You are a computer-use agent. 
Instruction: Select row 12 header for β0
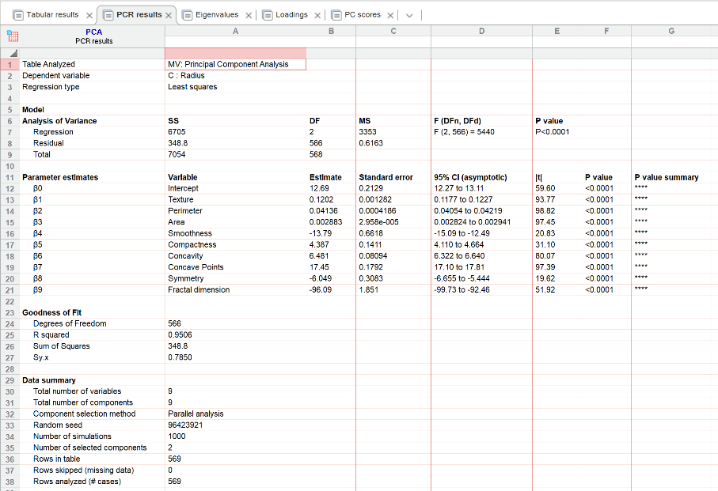[x=10, y=189]
